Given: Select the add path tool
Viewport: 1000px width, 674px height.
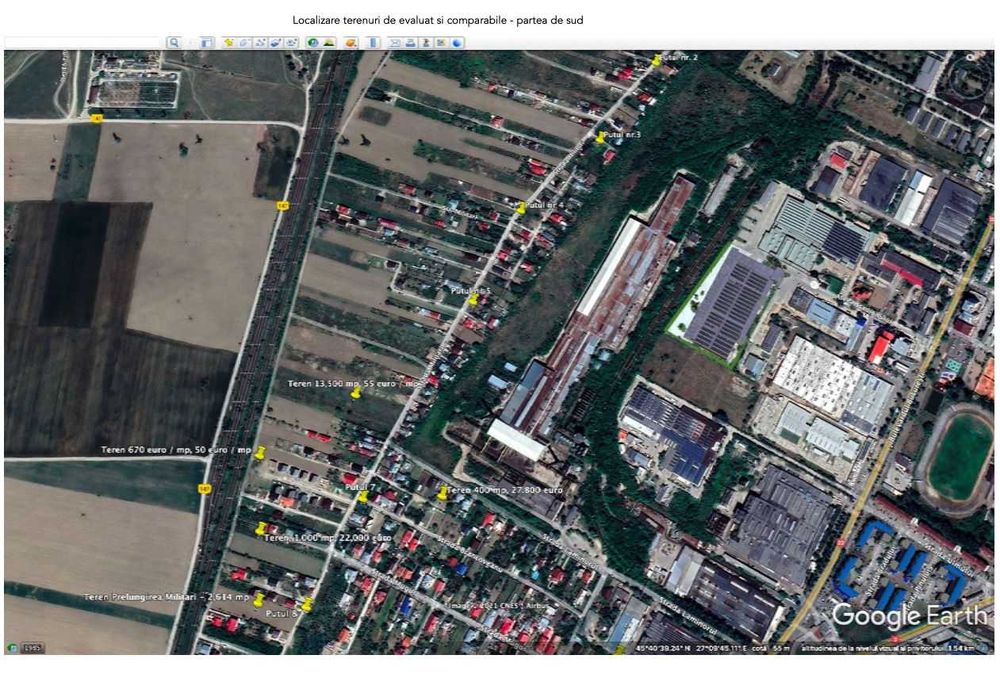Looking at the screenshot, I should 260,43.
